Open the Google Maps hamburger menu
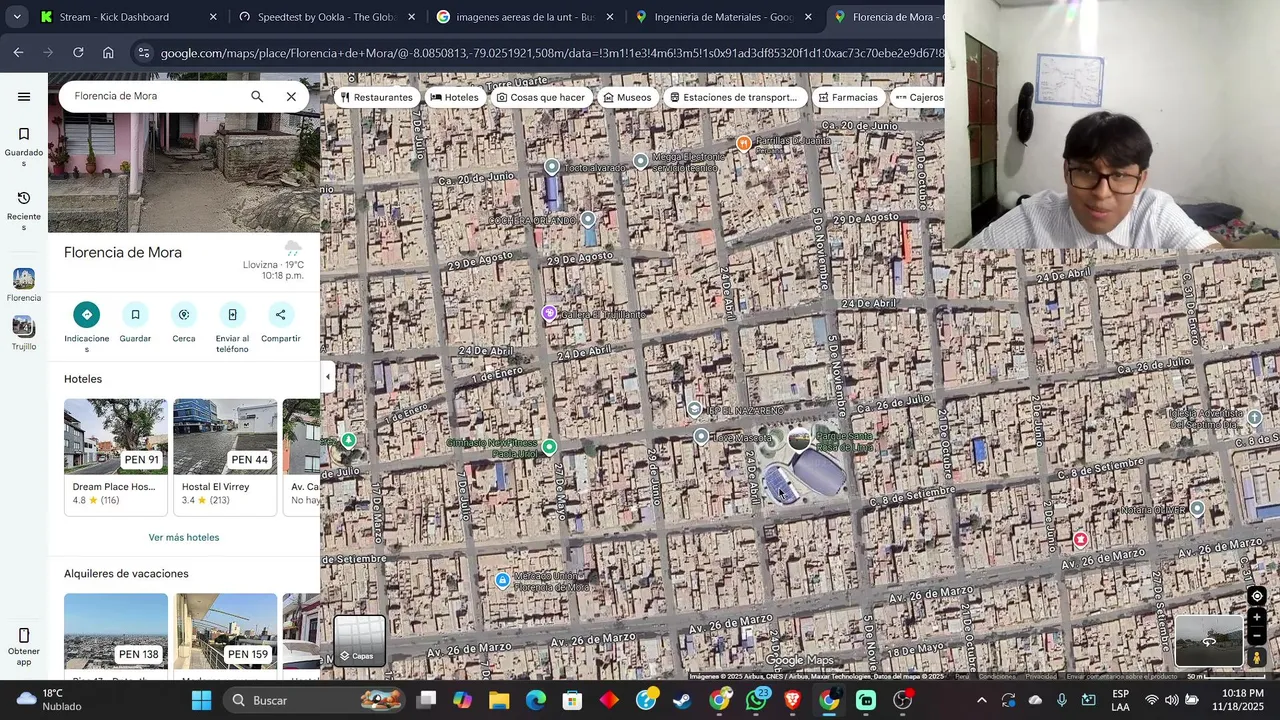The image size is (1280, 720). pyautogui.click(x=24, y=97)
